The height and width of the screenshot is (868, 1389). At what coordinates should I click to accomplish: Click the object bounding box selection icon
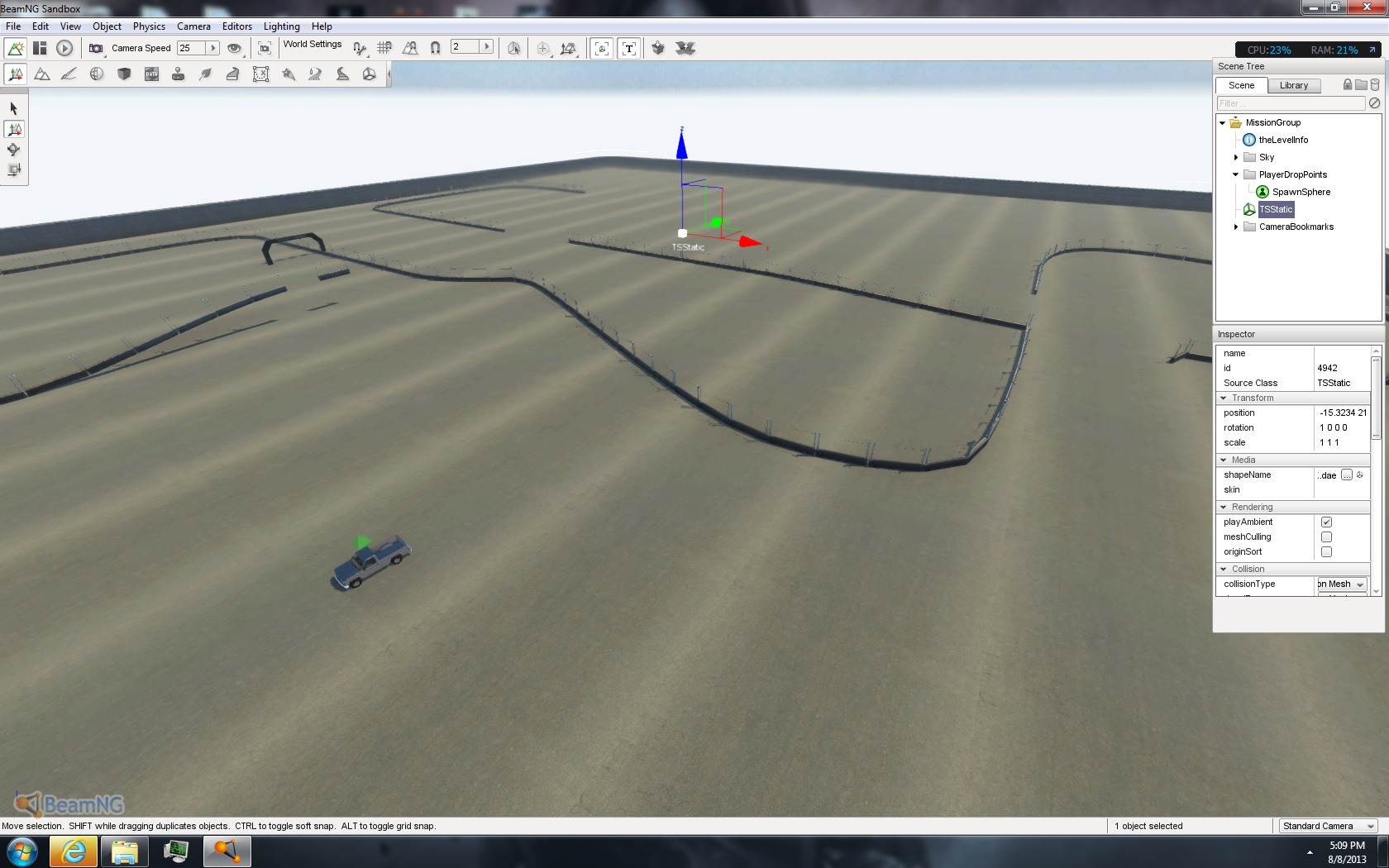pos(514,49)
